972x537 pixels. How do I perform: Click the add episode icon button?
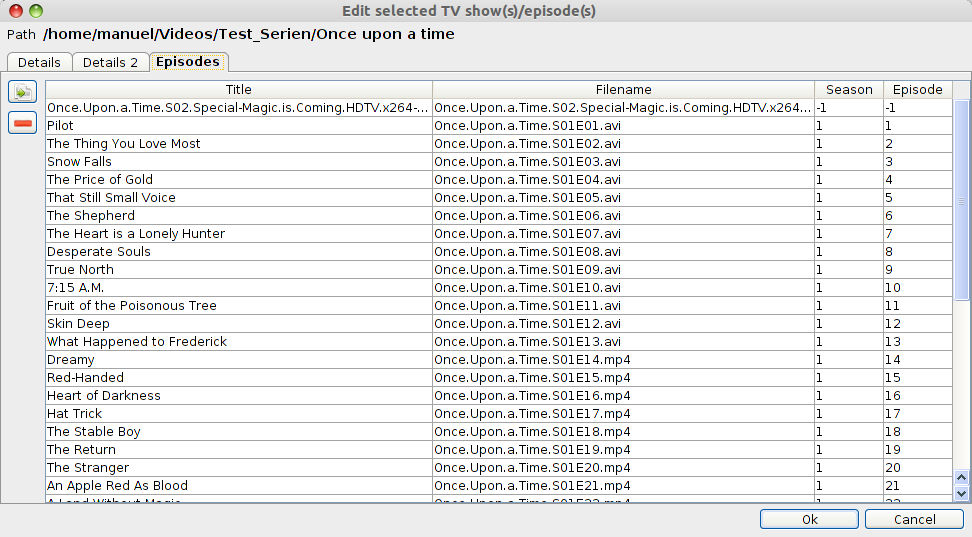[22, 92]
